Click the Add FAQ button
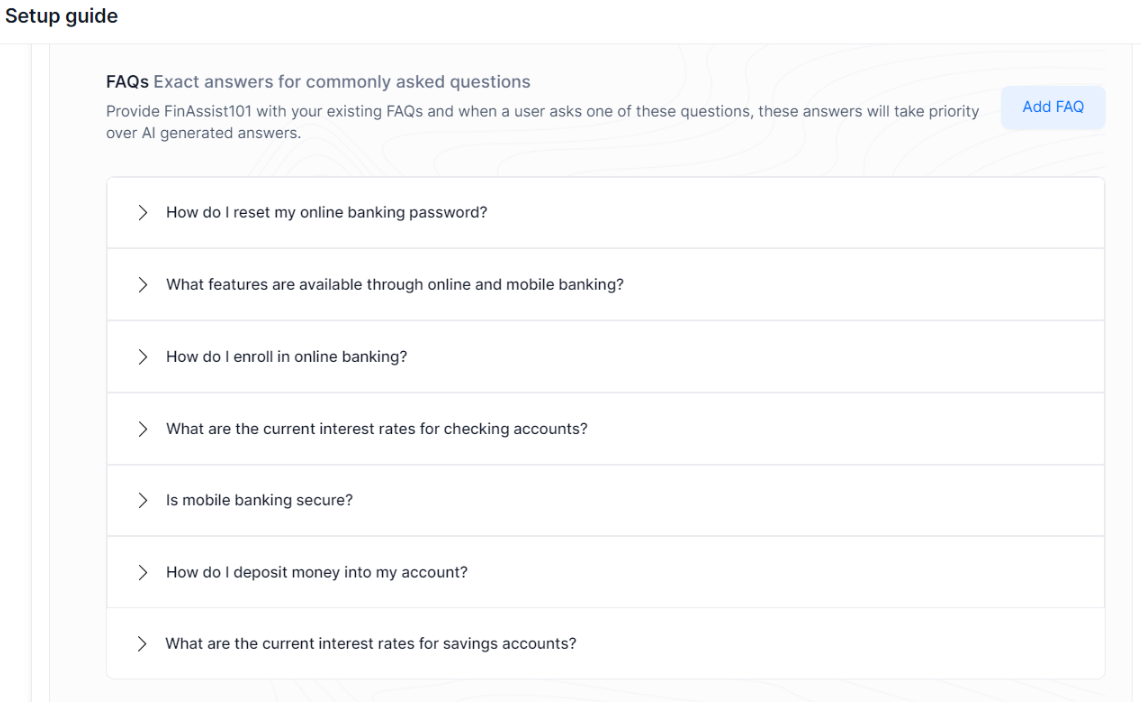Viewport: 1141px width, 702px height. pos(1052,107)
